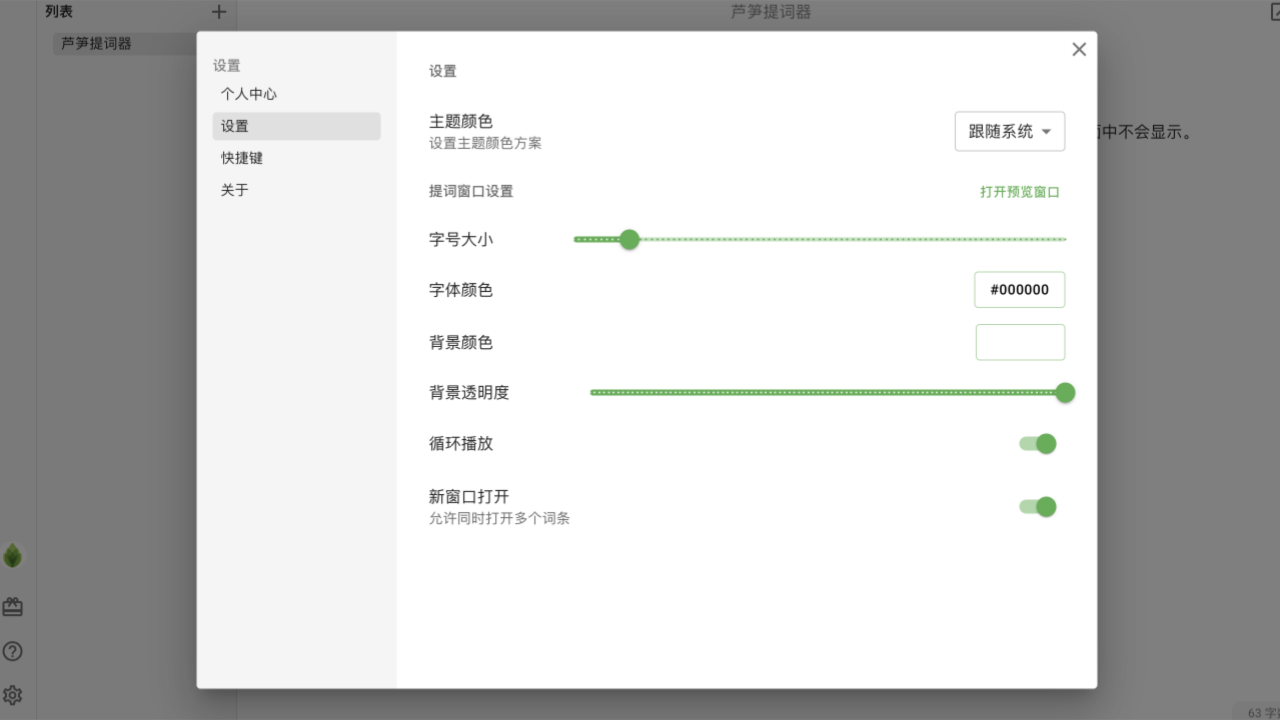1280x720 pixels.
Task: Create a new list with the plus icon
Action: [219, 11]
